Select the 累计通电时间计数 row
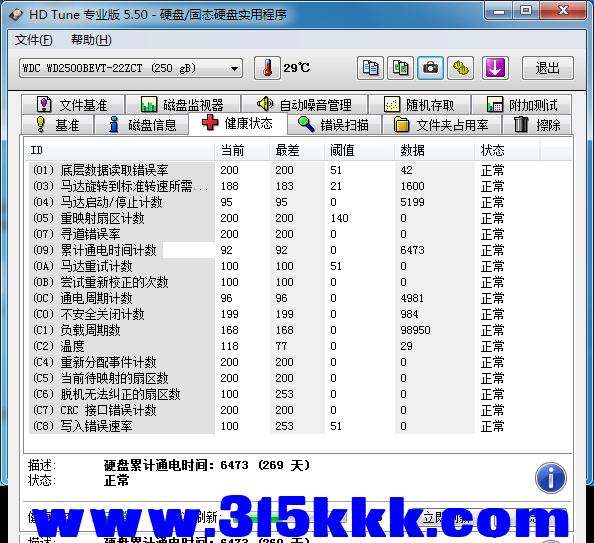The width and height of the screenshot is (594, 543). [299, 250]
